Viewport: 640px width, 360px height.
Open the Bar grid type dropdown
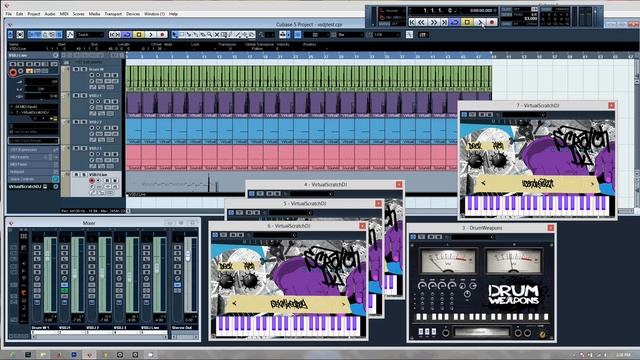pyautogui.click(x=351, y=35)
